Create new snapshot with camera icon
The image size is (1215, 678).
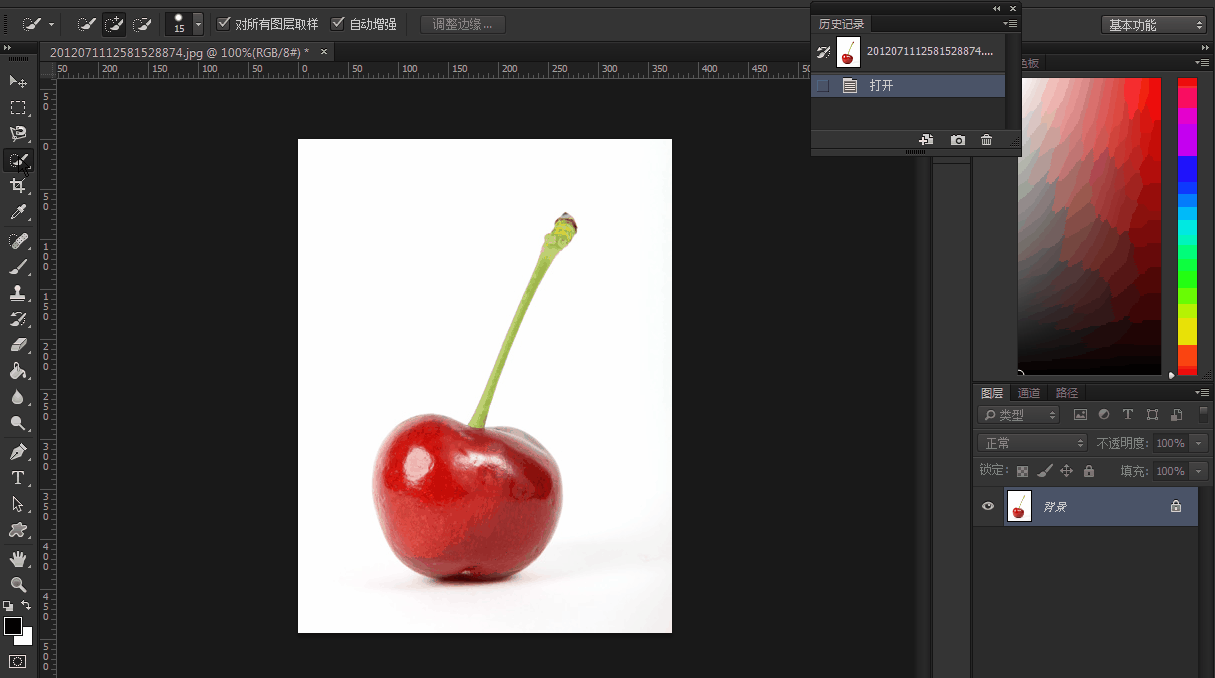tap(958, 141)
